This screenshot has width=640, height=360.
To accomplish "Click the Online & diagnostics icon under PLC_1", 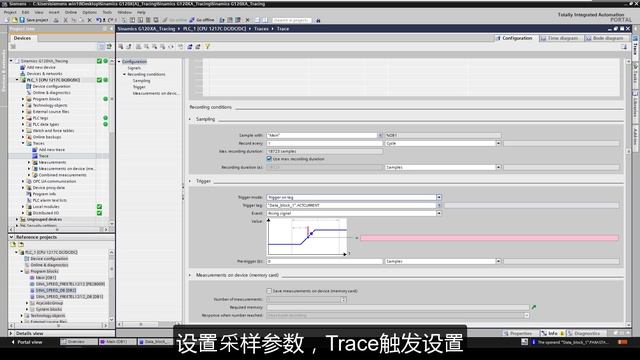I will click(29, 93).
